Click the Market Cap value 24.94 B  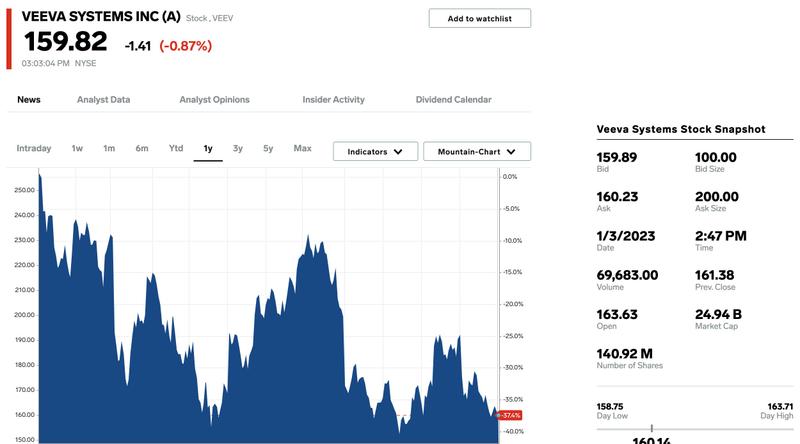click(718, 314)
